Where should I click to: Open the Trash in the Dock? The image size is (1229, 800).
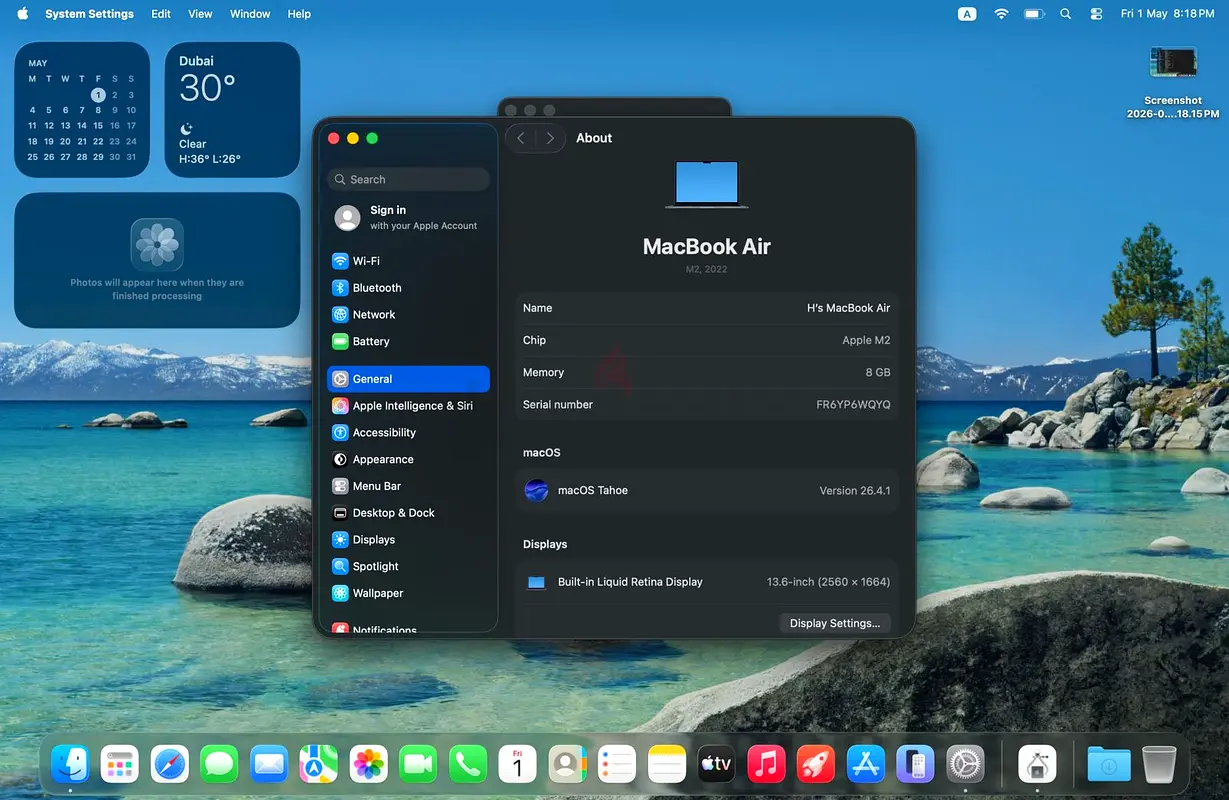tap(1159, 765)
